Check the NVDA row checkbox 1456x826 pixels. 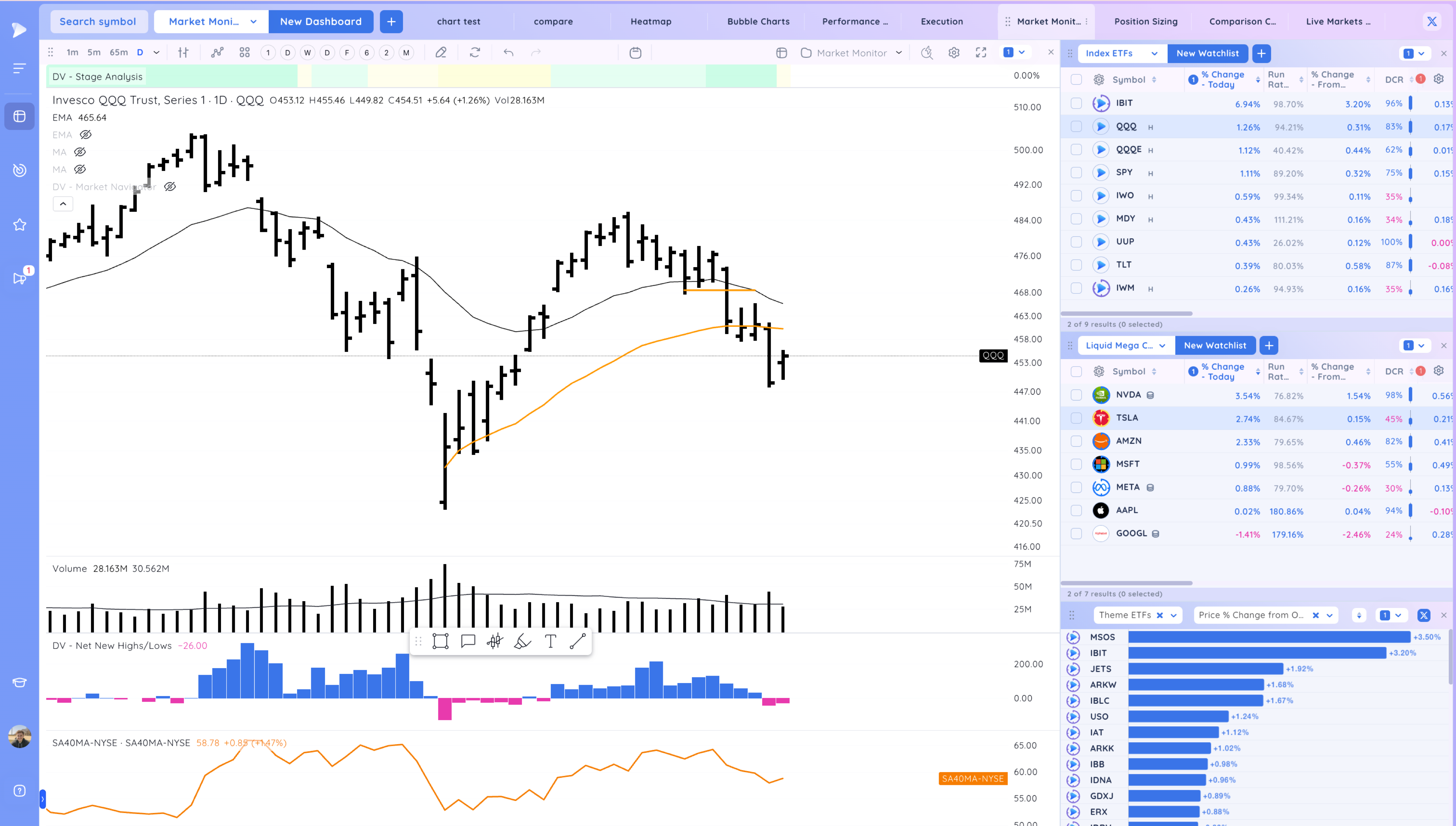tap(1076, 395)
